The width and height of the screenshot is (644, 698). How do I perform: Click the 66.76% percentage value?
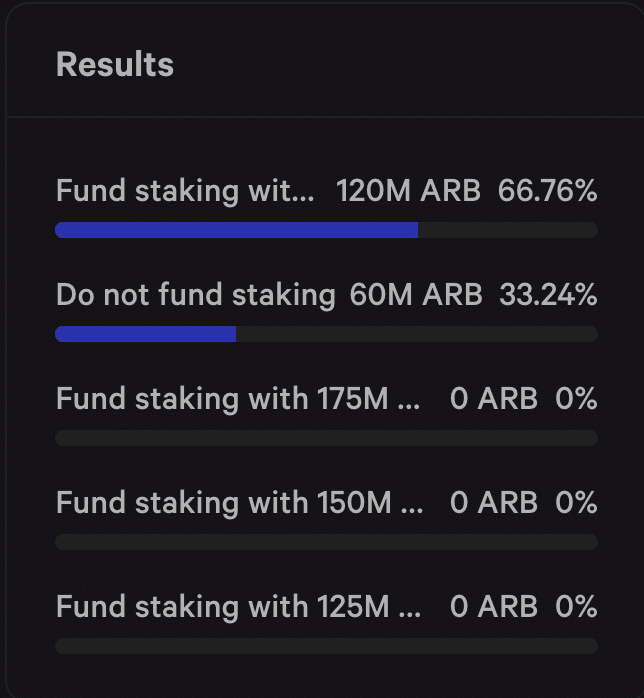click(547, 191)
